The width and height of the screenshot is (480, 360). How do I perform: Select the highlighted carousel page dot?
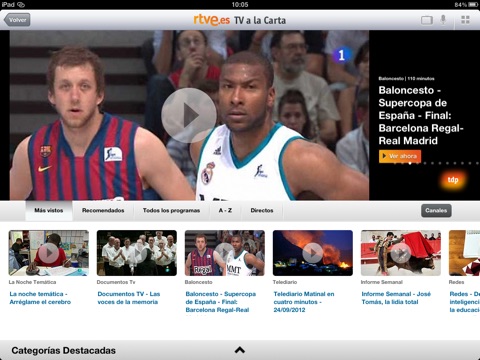(410, 163)
